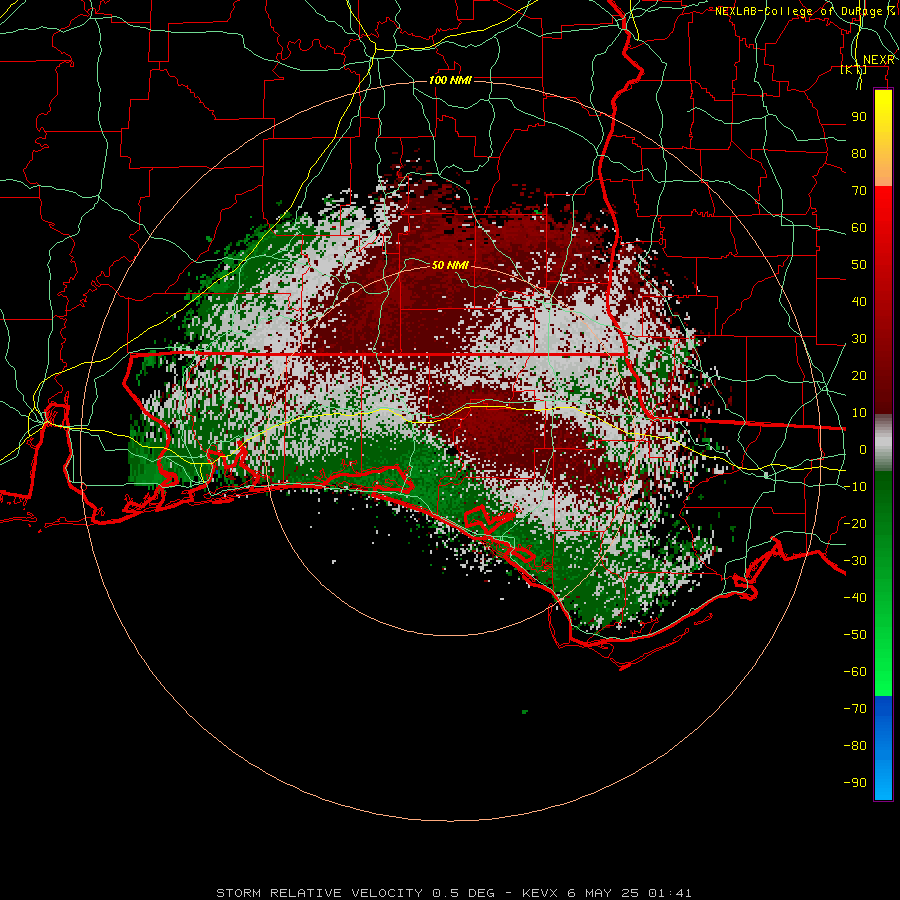Click the -20 value on velocity scale
Image resolution: width=900 pixels, height=900 pixels.
[x=855, y=523]
